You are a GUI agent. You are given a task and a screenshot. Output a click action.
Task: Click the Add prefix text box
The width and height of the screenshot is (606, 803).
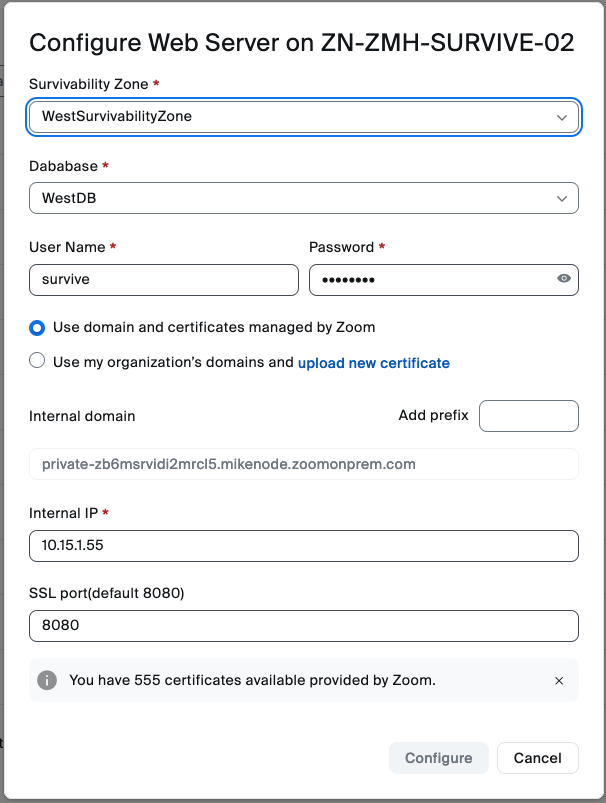tap(528, 416)
